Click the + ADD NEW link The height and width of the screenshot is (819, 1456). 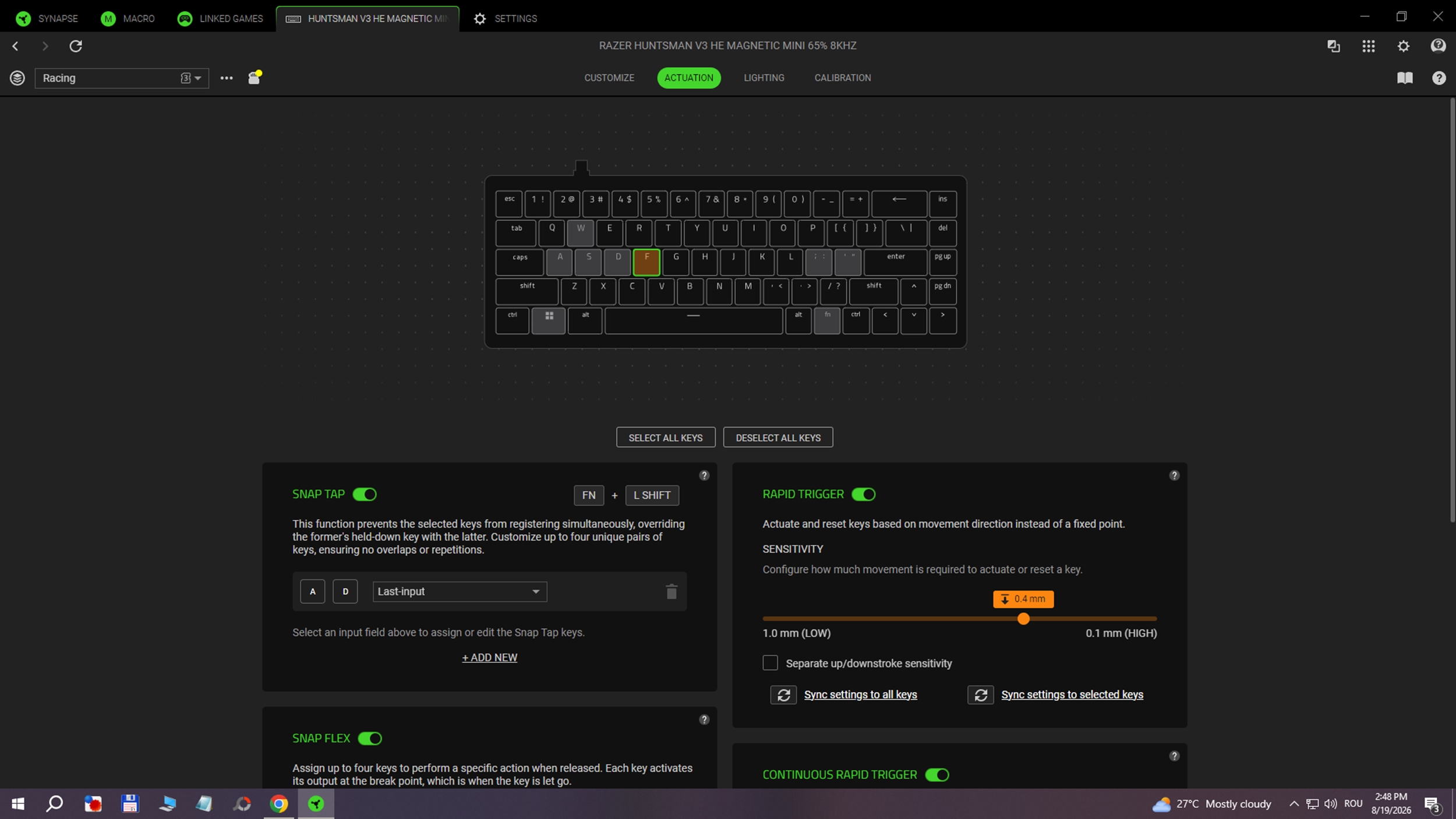point(489,657)
